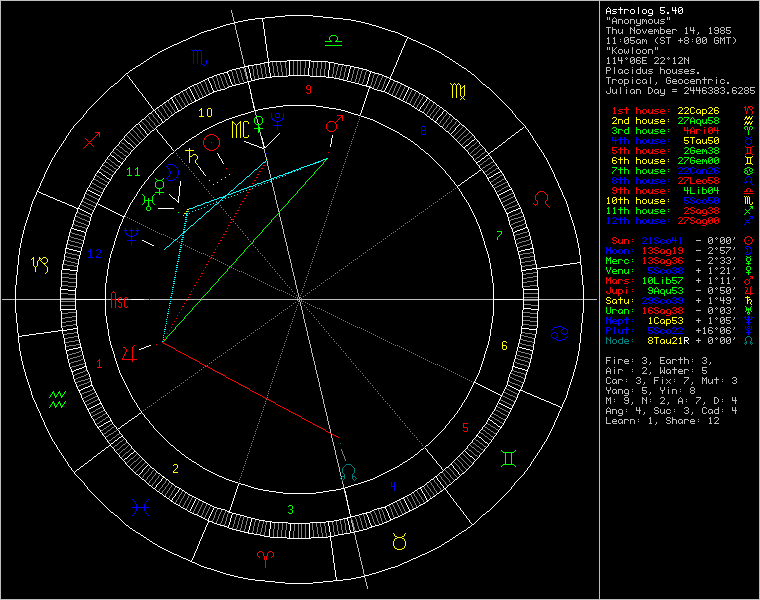The width and height of the screenshot is (760, 600).
Task: Select the Jupiter glyph near the Ascendant
Action: [x=129, y=352]
